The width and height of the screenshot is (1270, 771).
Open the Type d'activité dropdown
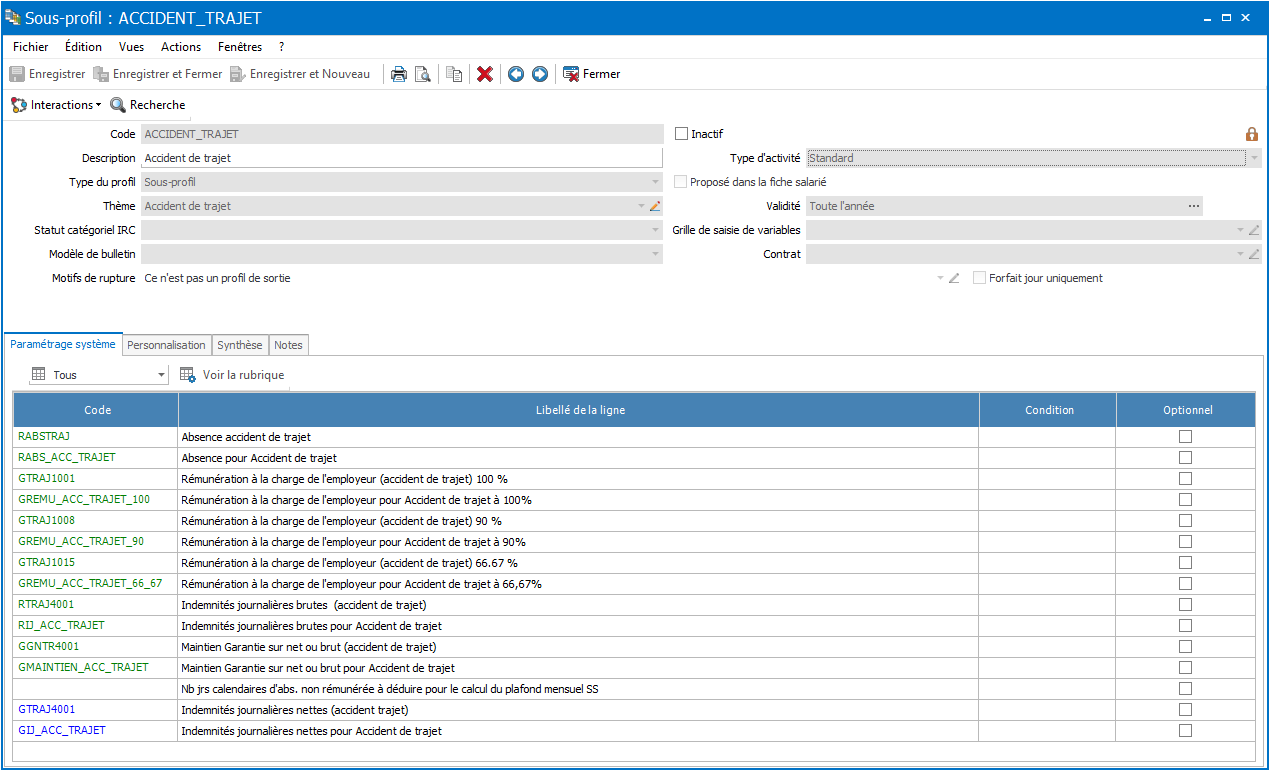(x=1254, y=158)
